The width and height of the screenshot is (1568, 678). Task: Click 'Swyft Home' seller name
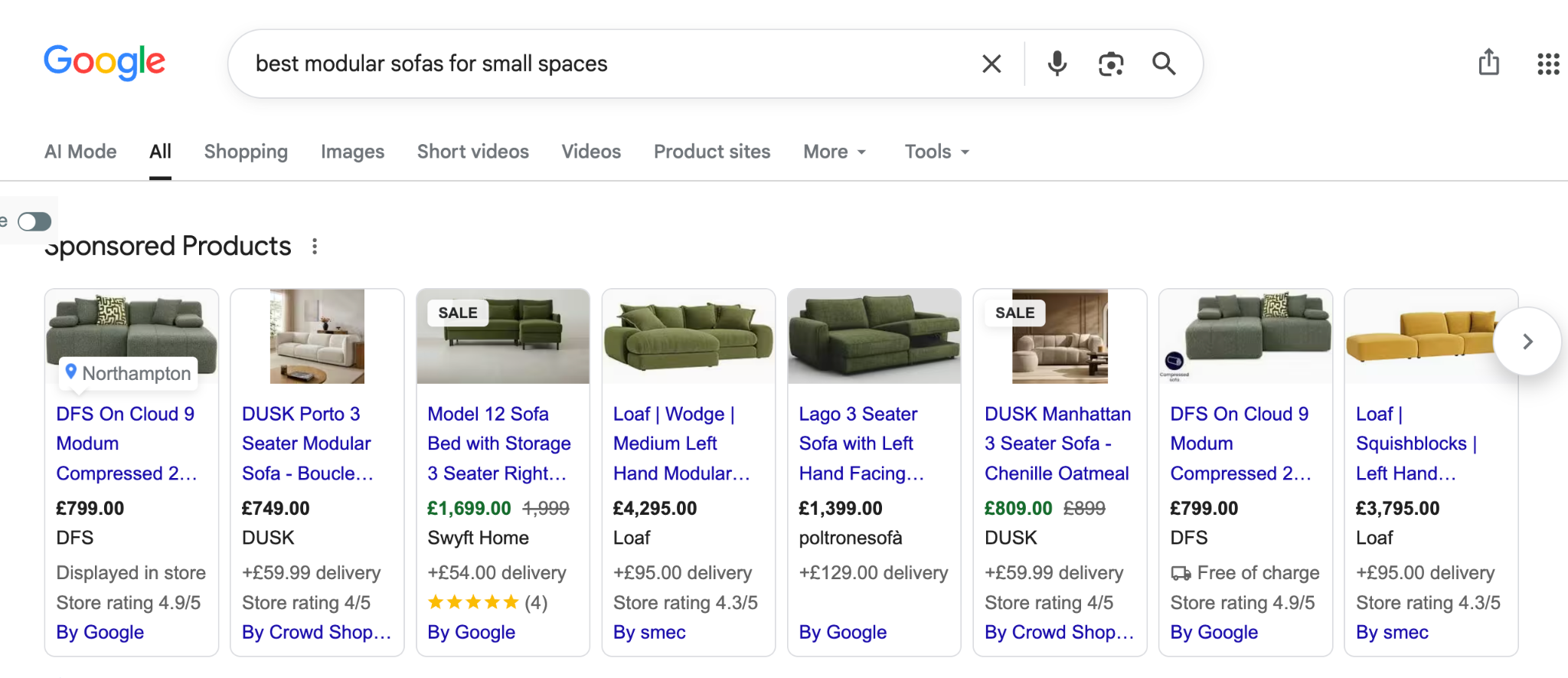(479, 538)
